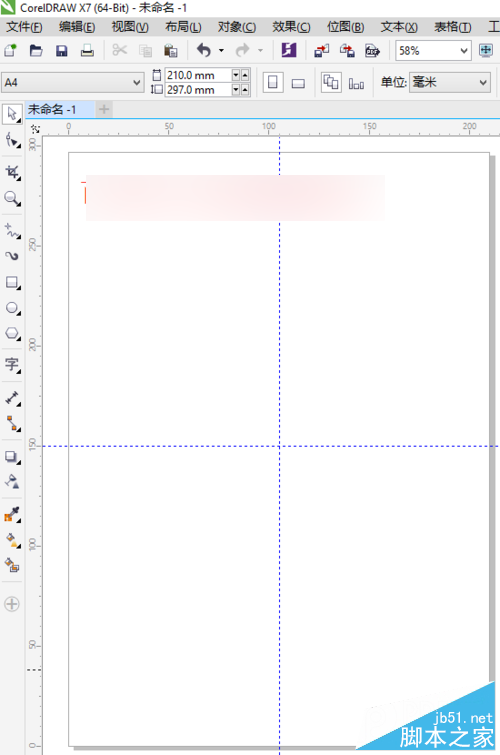Click the page width 210.0 mm field
The width and height of the screenshot is (500, 755).
click(197, 75)
